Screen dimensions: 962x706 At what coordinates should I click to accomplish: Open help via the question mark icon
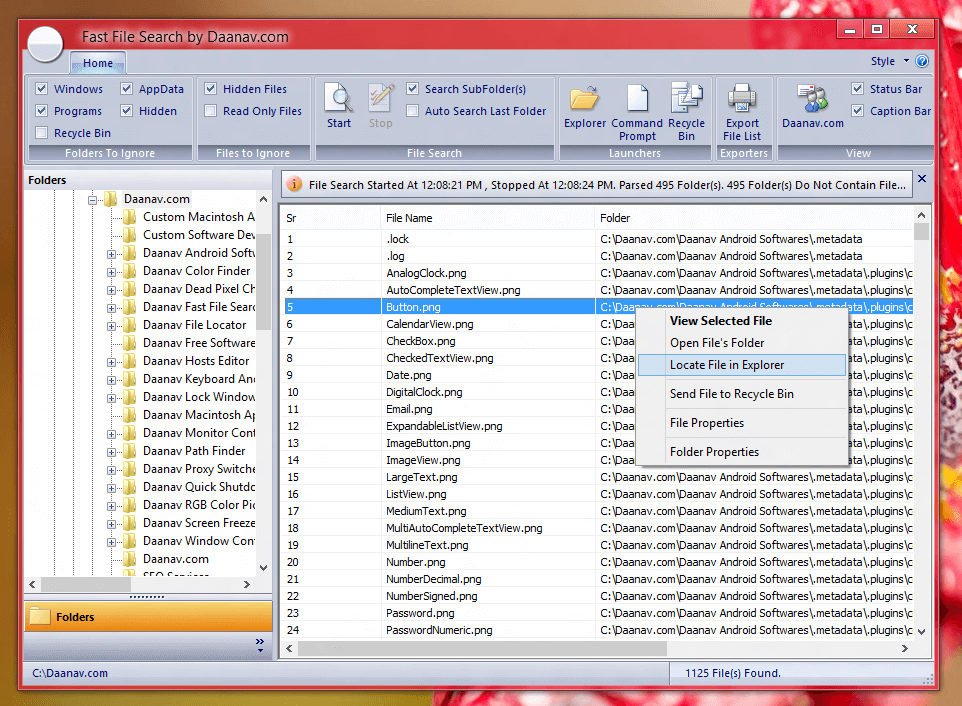(x=922, y=61)
